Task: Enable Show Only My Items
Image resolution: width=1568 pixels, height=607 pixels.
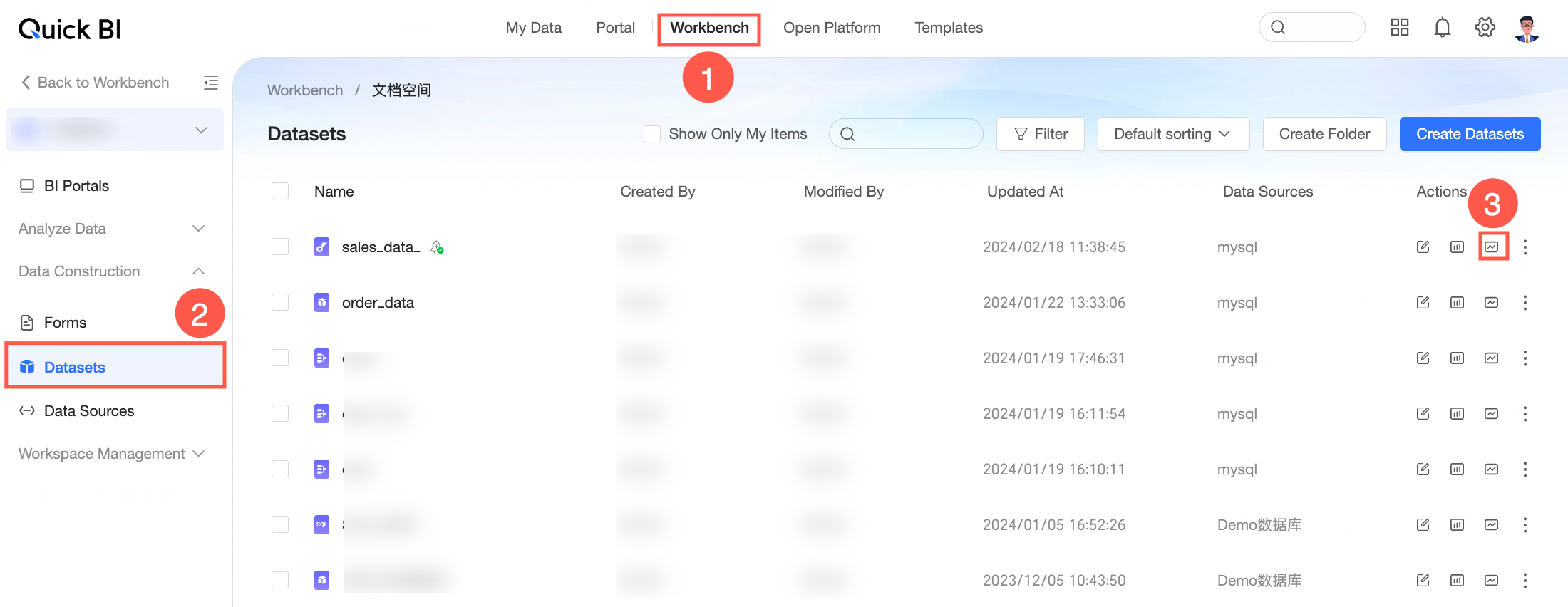Action: point(652,134)
